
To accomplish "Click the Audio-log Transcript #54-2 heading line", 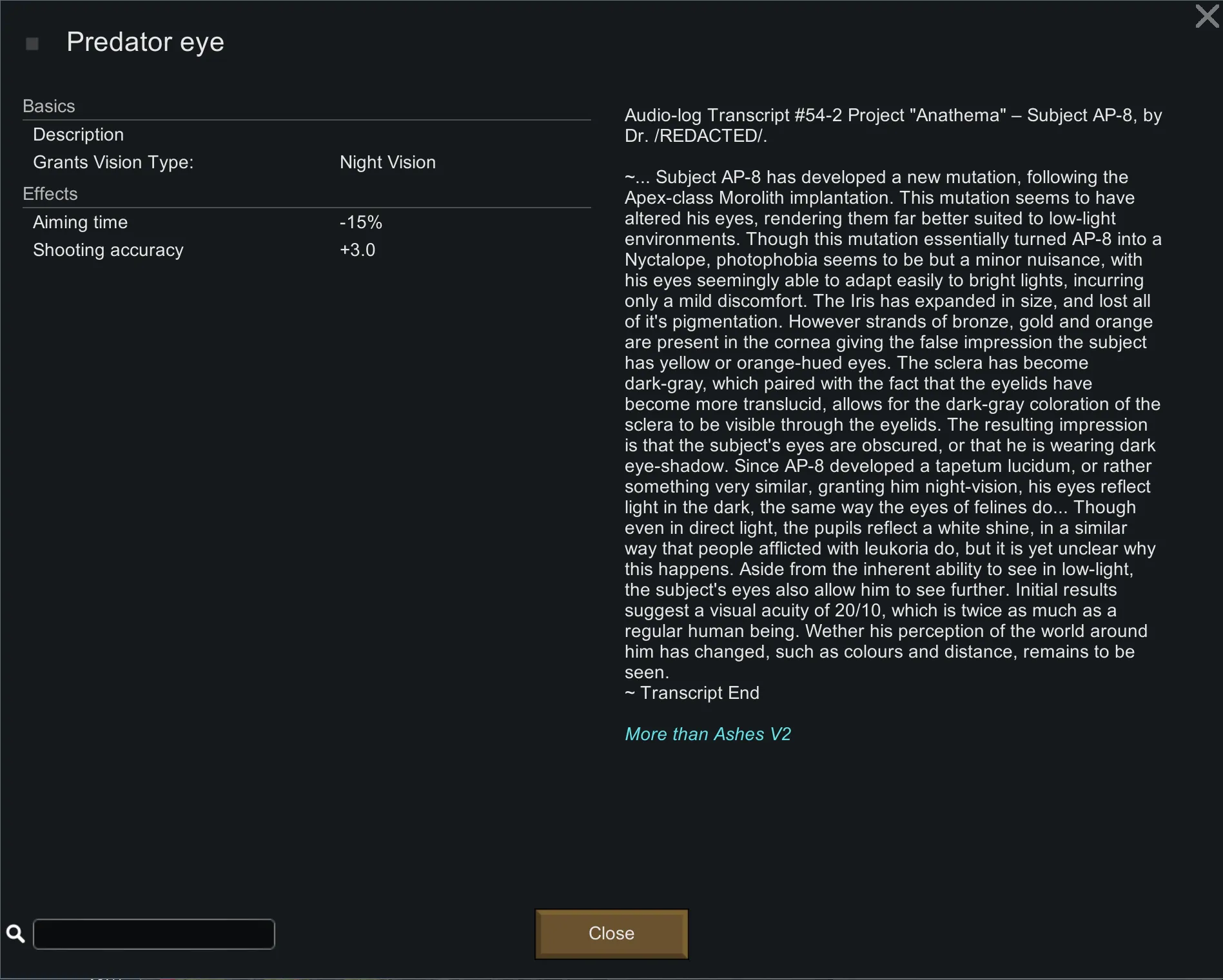I will (893, 115).
